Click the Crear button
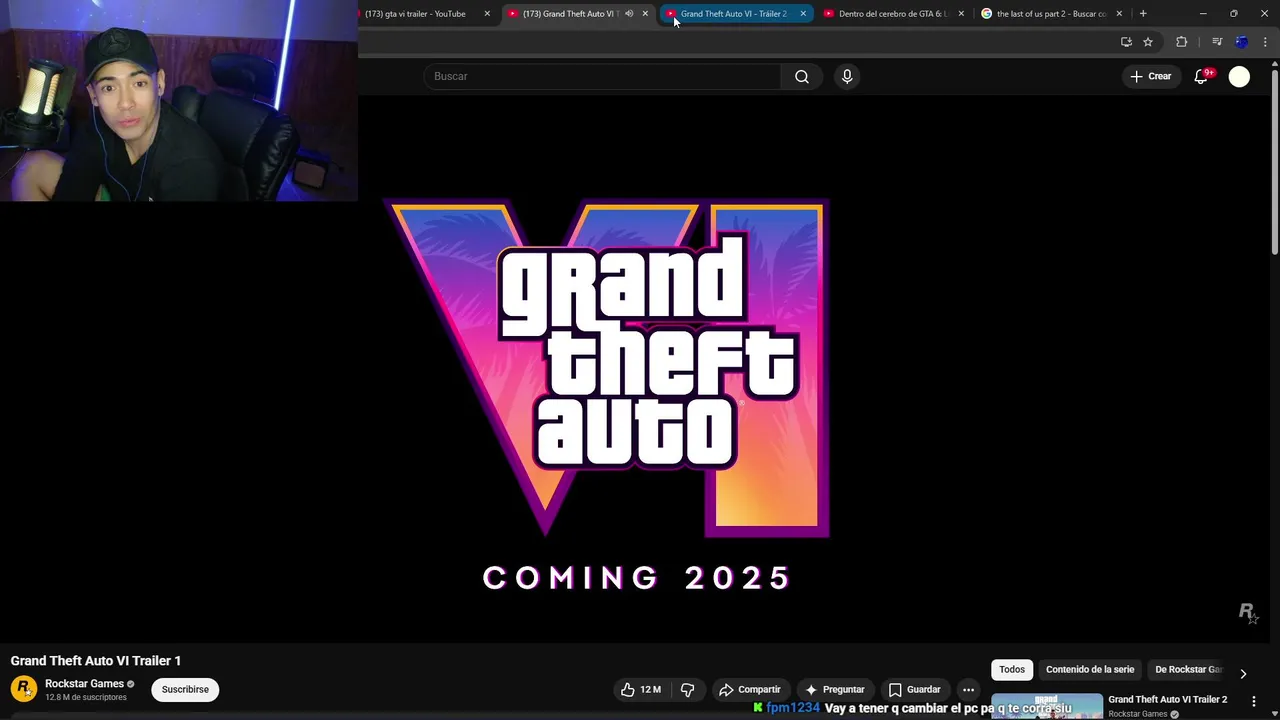The image size is (1280, 720). click(x=1150, y=77)
